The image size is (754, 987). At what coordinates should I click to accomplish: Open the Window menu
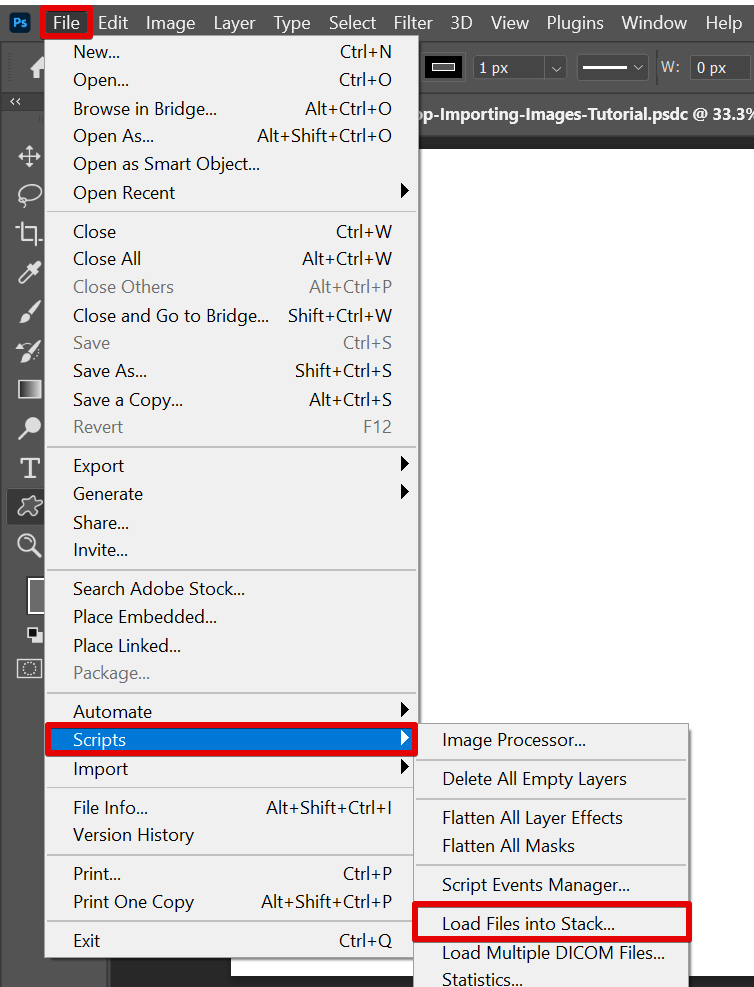click(x=654, y=23)
